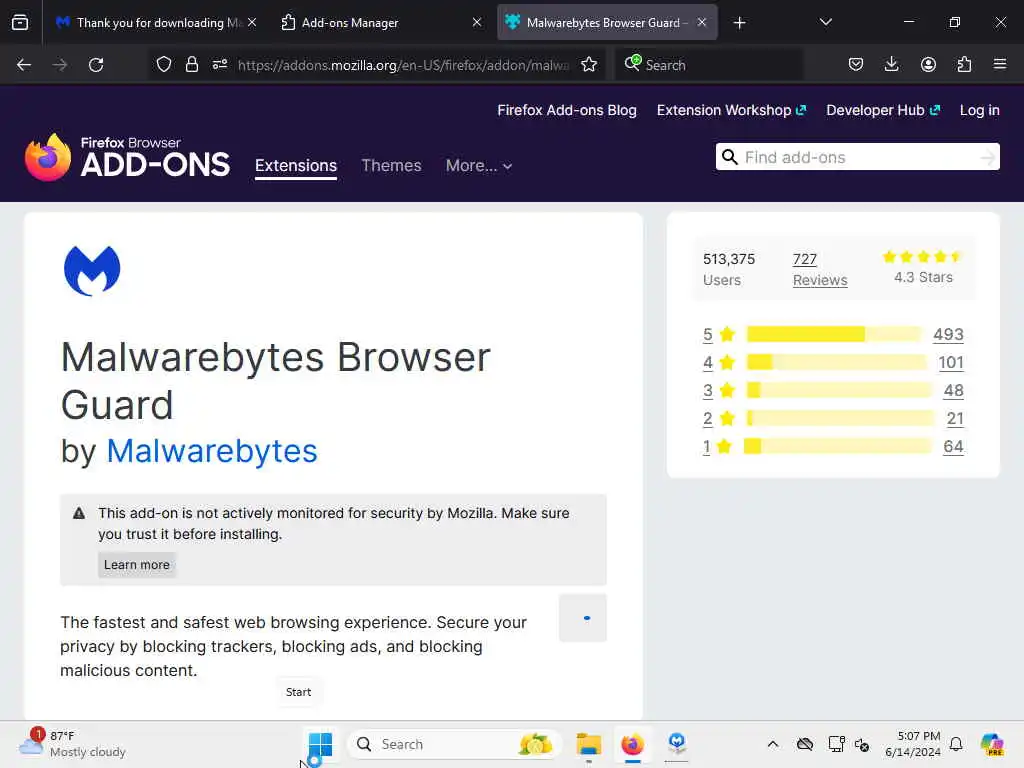Open the recent browsing Firefox View icon

[x=20, y=22]
